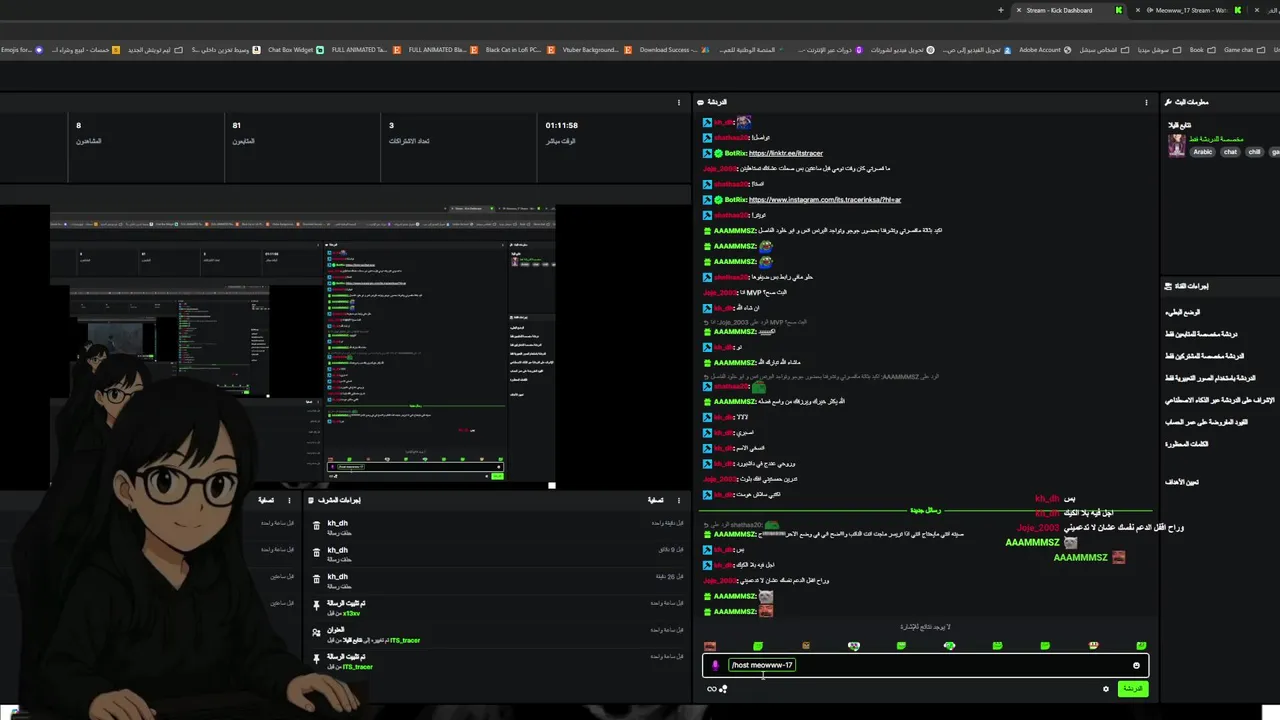Click title-change icon in moderator actions list

316,633
